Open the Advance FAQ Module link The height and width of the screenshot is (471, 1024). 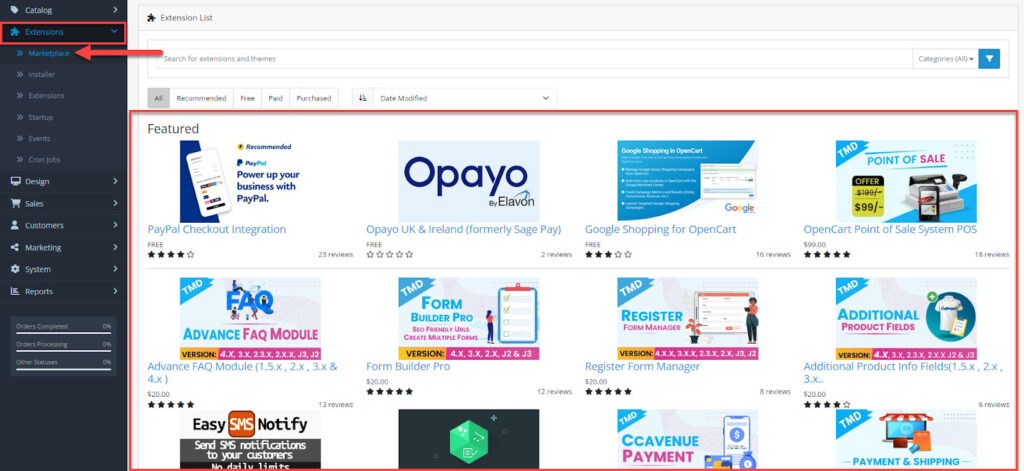242,372
